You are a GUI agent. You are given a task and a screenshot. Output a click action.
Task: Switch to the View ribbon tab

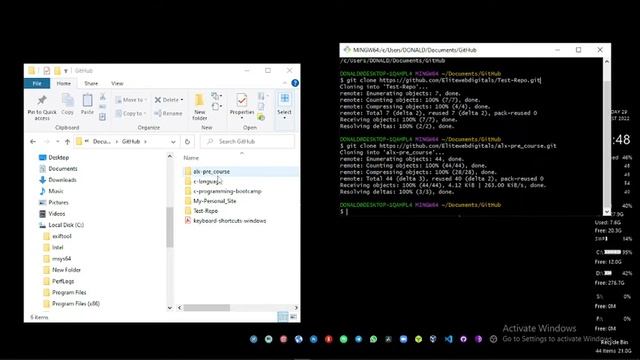(117, 83)
